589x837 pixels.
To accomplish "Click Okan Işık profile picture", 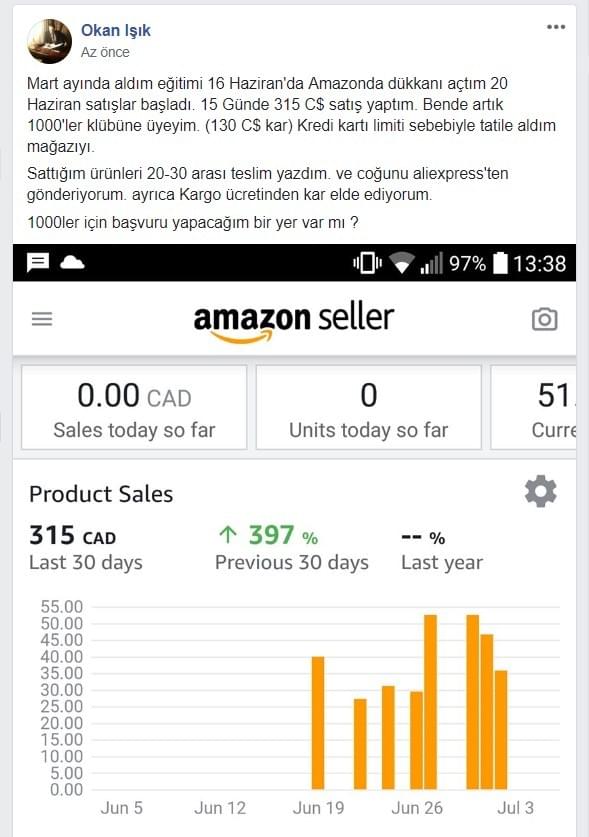I will (50, 41).
